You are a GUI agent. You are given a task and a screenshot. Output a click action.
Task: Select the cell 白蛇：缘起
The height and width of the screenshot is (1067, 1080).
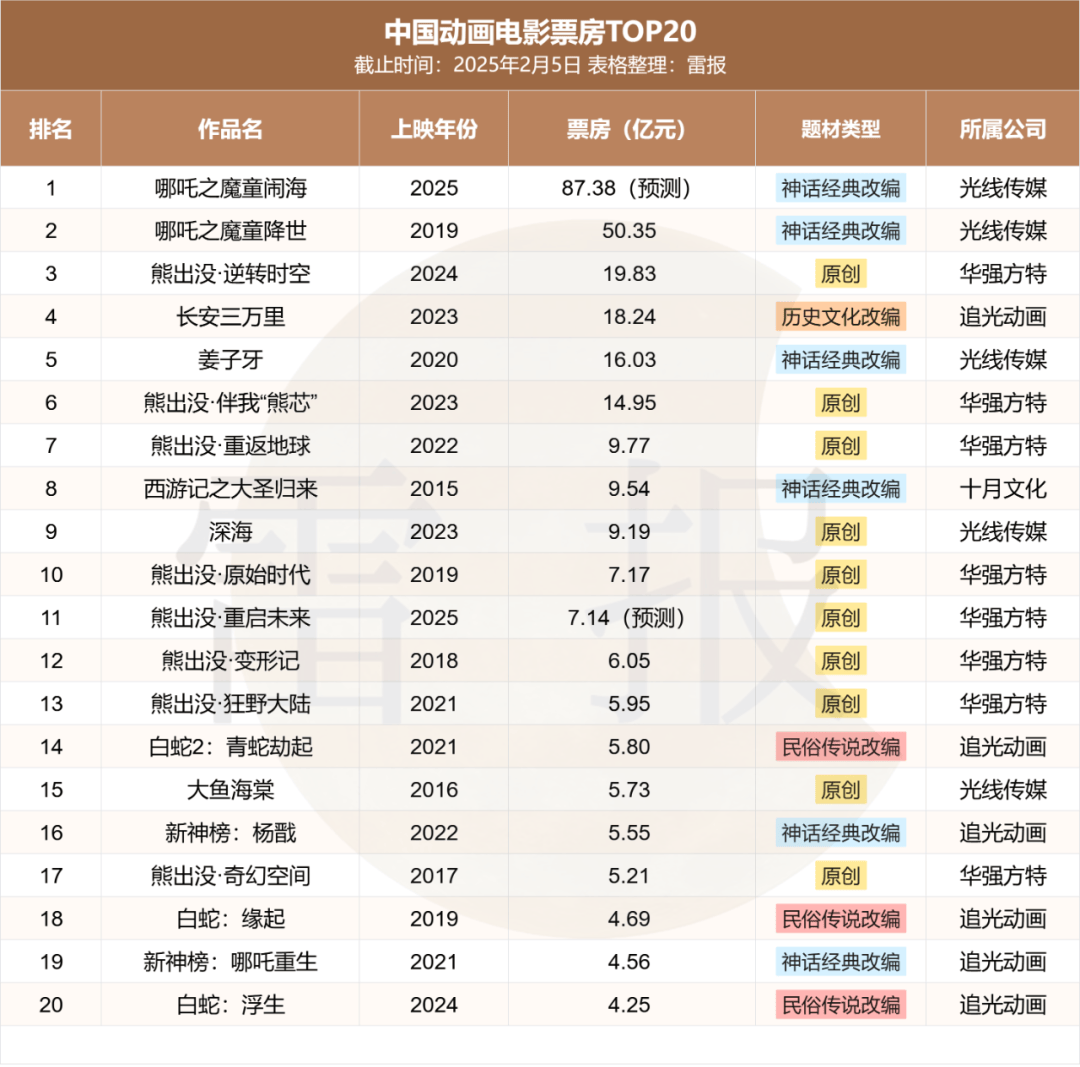230,919
